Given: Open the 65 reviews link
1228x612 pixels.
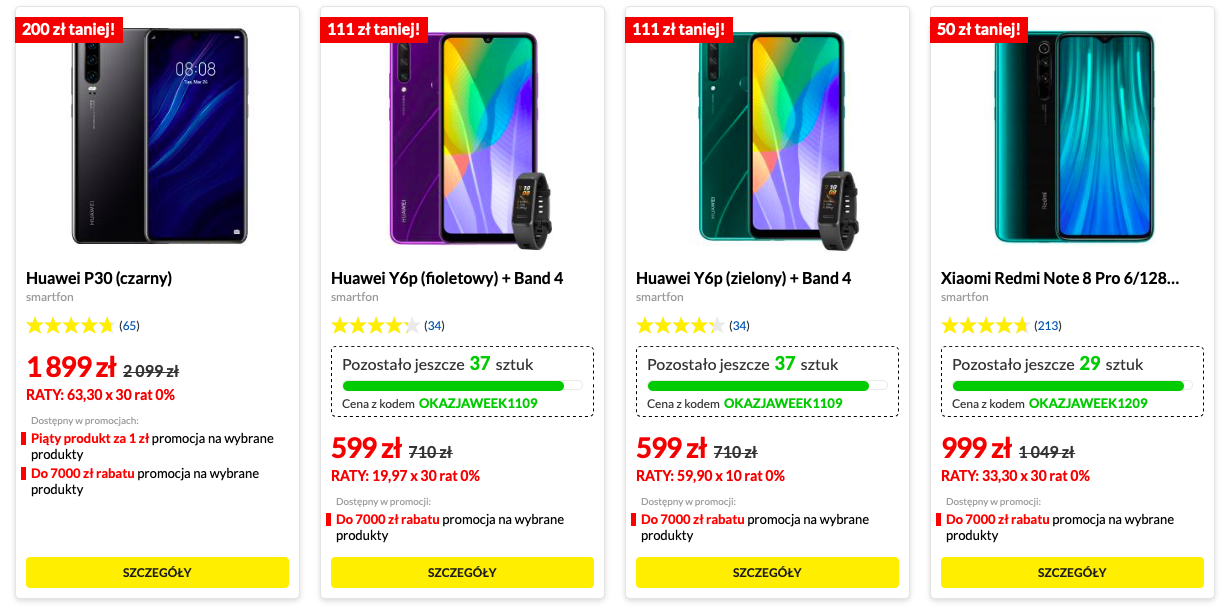Looking at the screenshot, I should 129,325.
